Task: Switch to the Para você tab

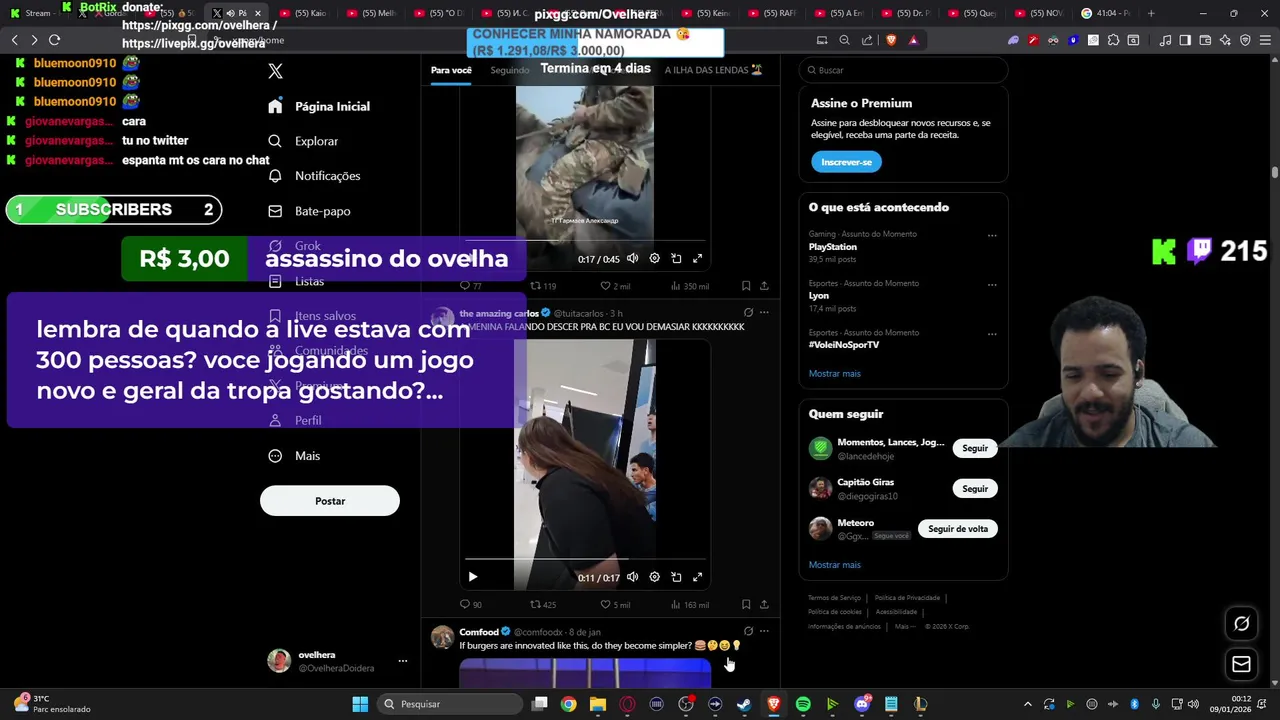Action: tap(451, 70)
